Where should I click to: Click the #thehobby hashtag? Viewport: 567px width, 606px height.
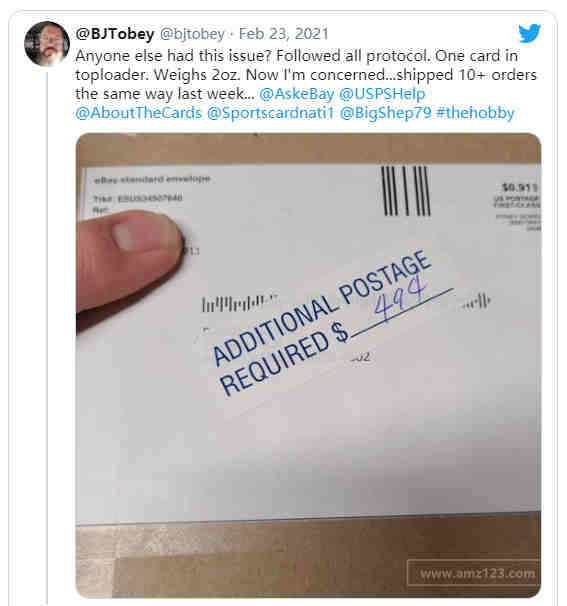pos(475,113)
